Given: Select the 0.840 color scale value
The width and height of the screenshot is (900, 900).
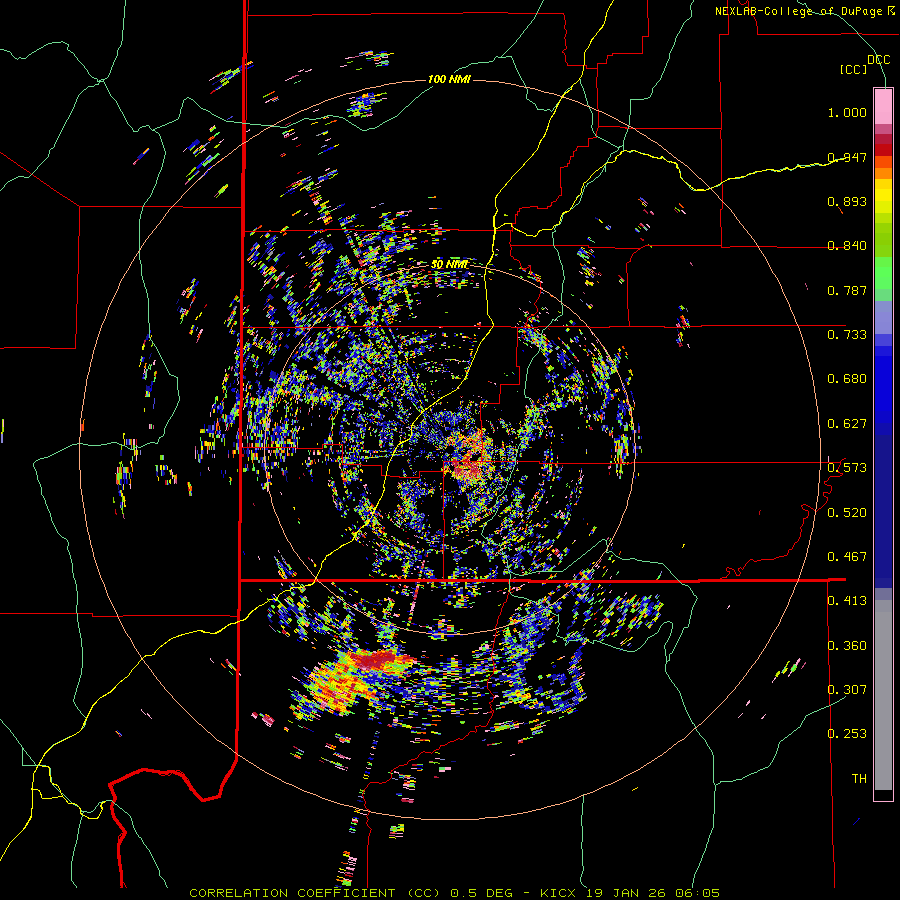Looking at the screenshot, I should (x=847, y=246).
